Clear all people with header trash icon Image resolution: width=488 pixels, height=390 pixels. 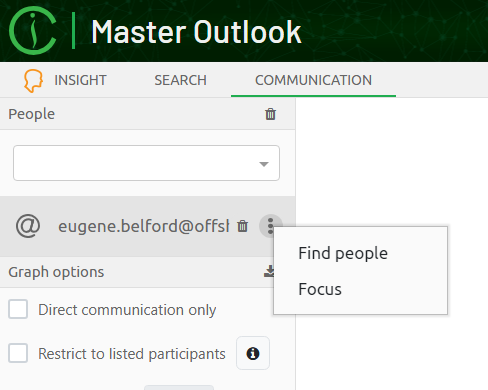[x=270, y=114]
